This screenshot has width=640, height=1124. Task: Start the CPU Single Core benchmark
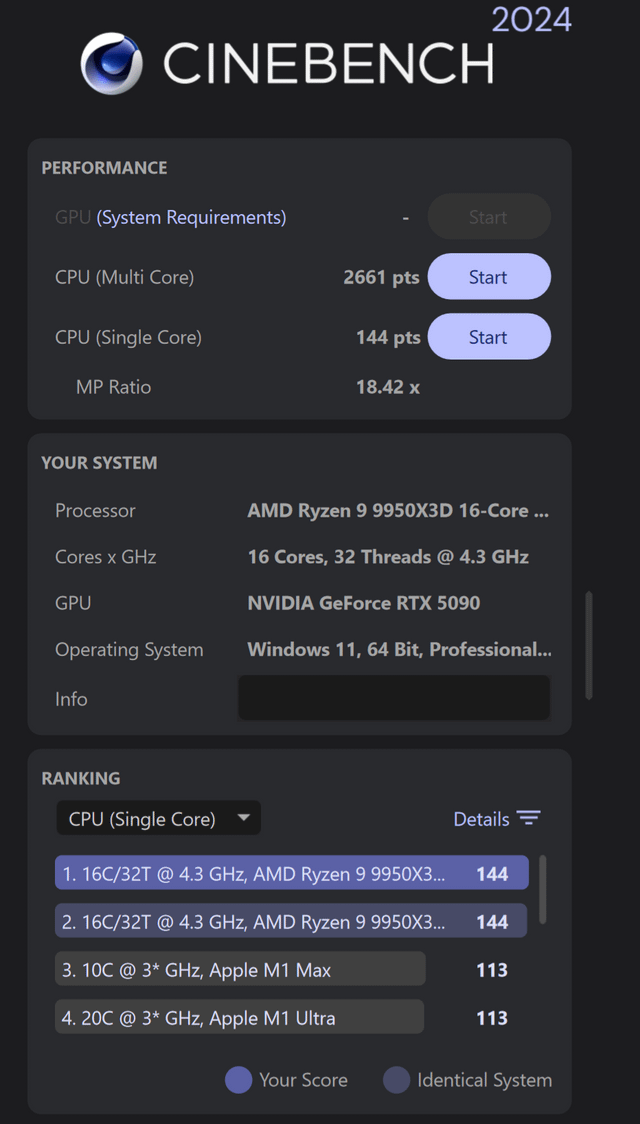pyautogui.click(x=489, y=337)
